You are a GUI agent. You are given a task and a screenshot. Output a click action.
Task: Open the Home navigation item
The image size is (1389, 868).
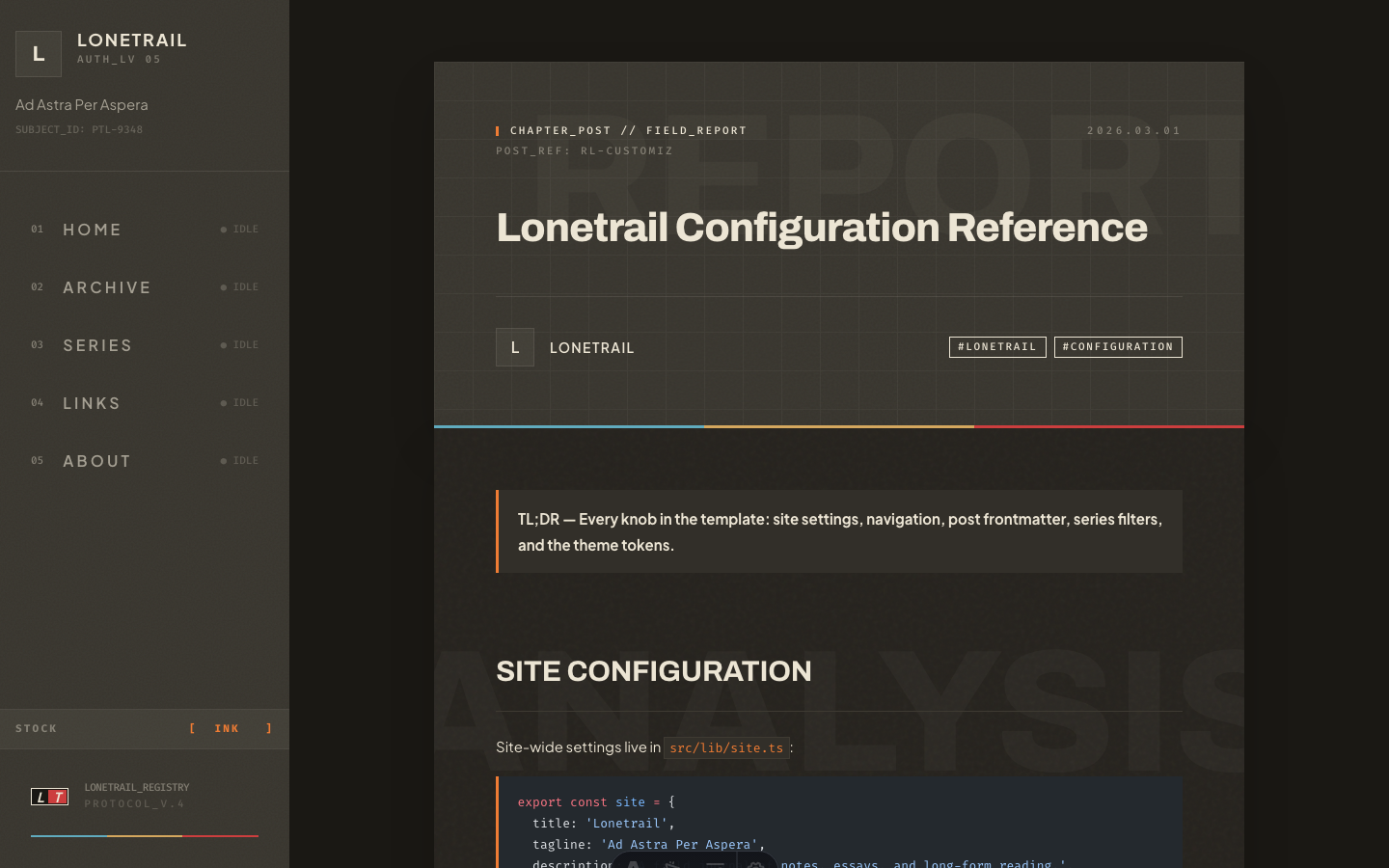tap(145, 230)
